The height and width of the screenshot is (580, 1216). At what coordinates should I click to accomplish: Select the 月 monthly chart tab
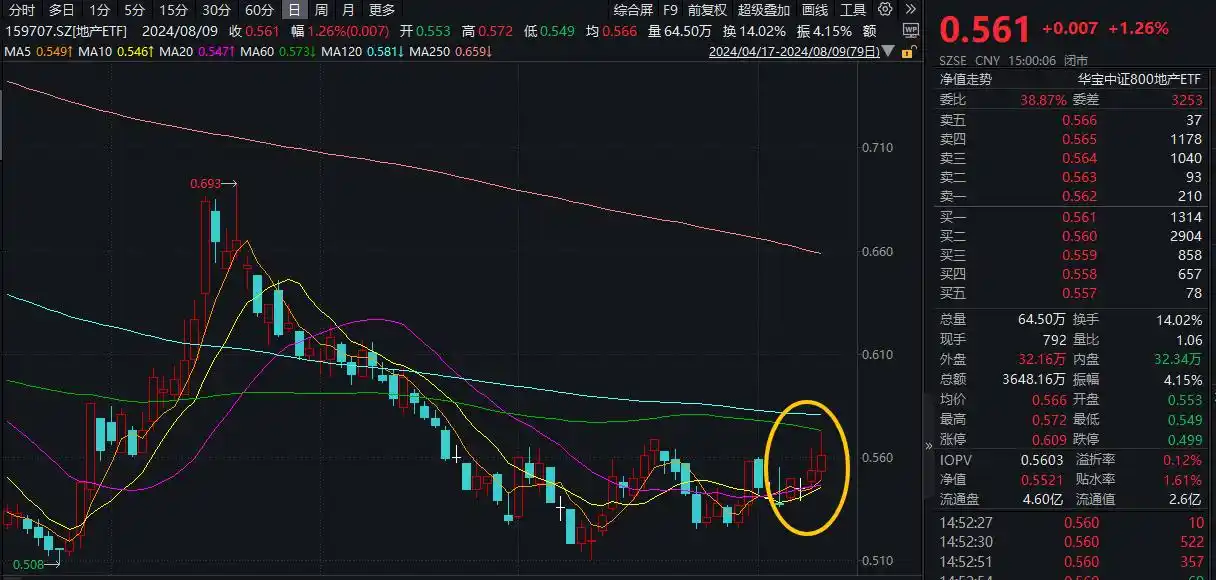click(x=346, y=9)
